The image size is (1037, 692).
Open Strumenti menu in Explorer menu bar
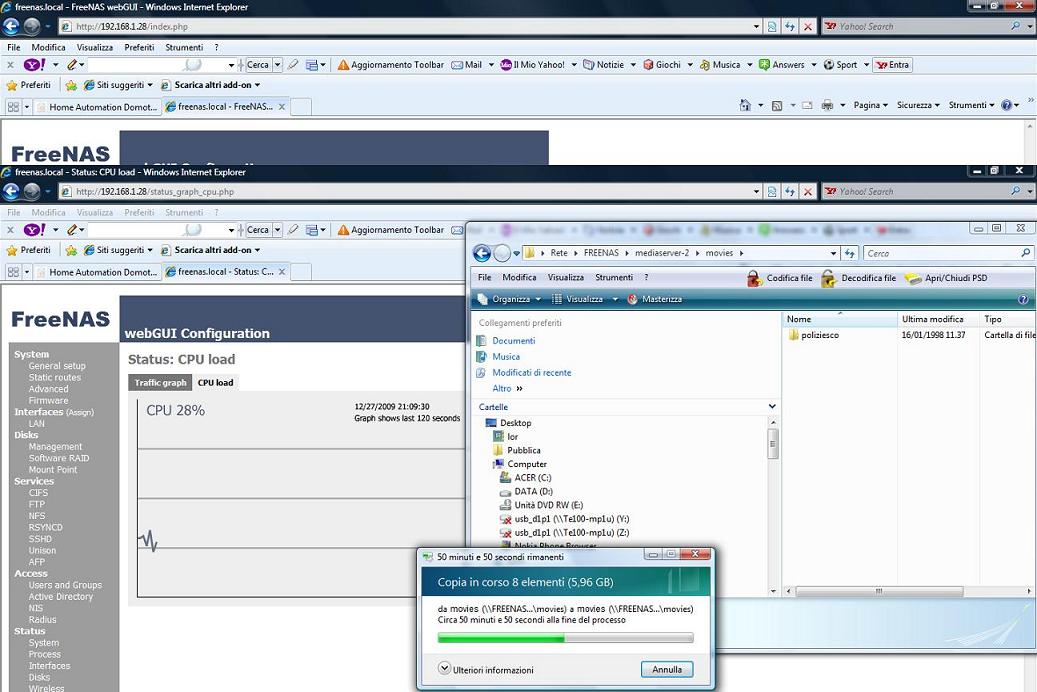pyautogui.click(x=614, y=278)
